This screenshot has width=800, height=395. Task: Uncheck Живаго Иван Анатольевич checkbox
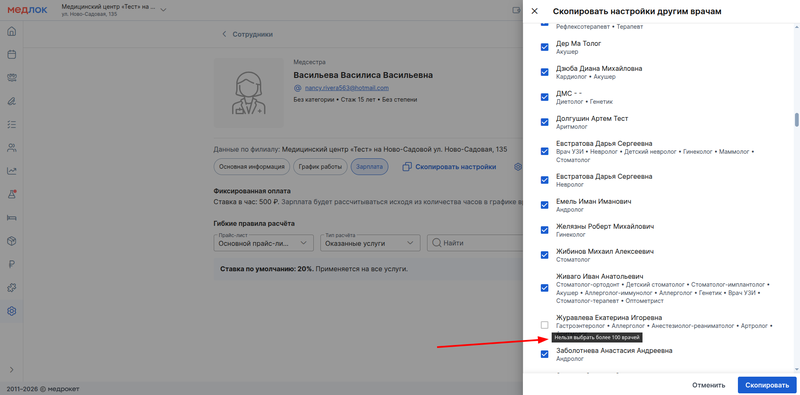tap(544, 288)
